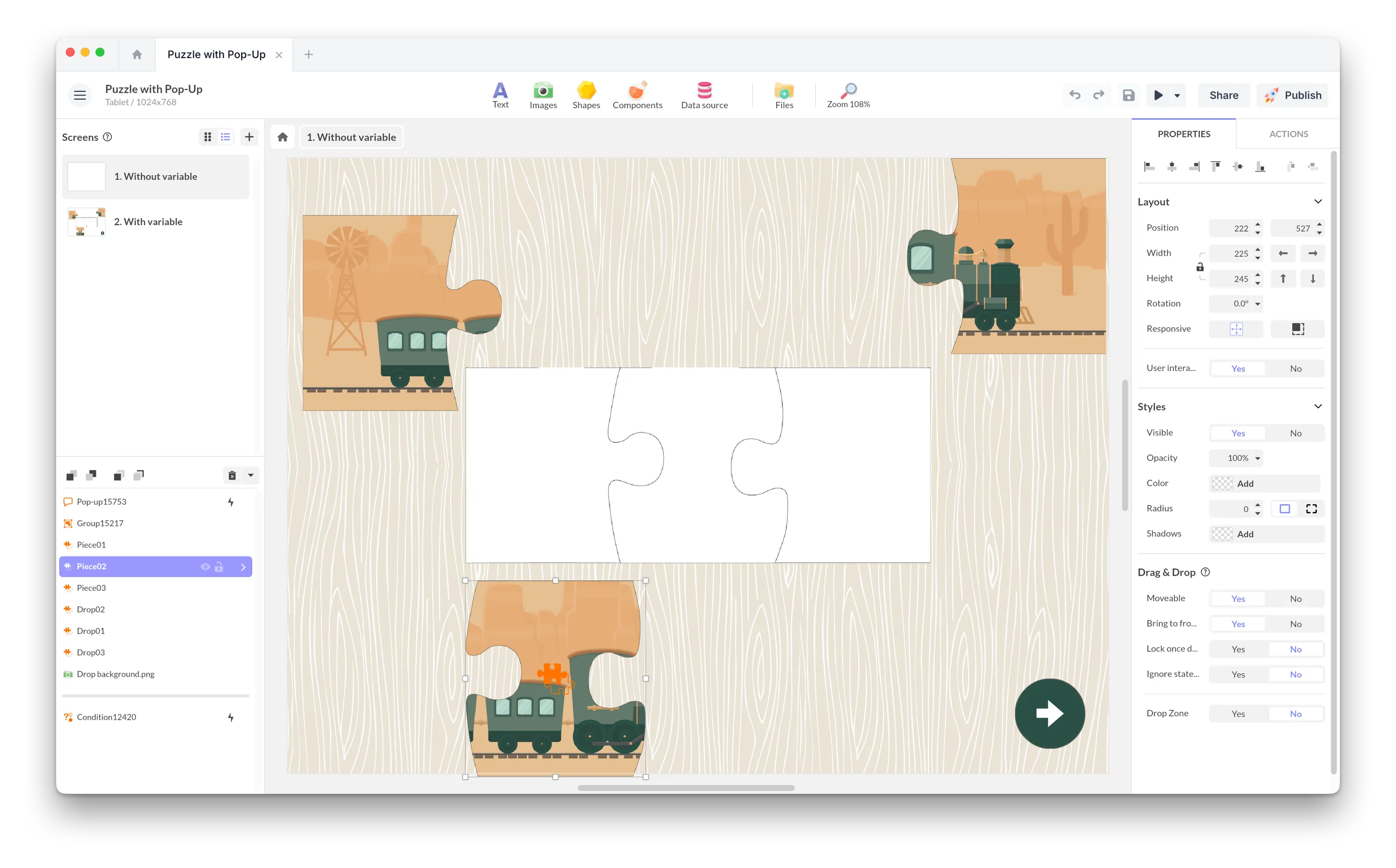Viewport: 1396px width, 868px height.
Task: Select the Puzzle with Pop-Up tab
Action: pos(217,54)
